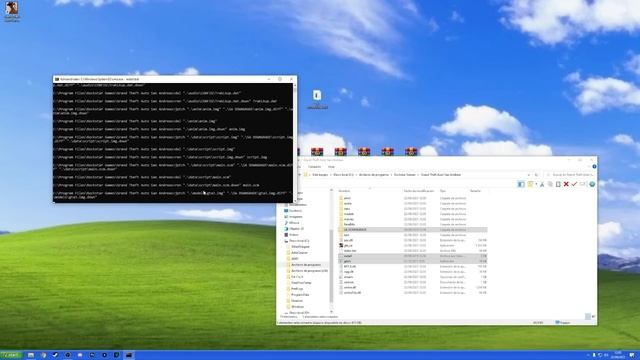The image size is (640, 360).
Task: Open the blue Help icon in Explorer
Action: pyautogui.click(x=594, y=167)
